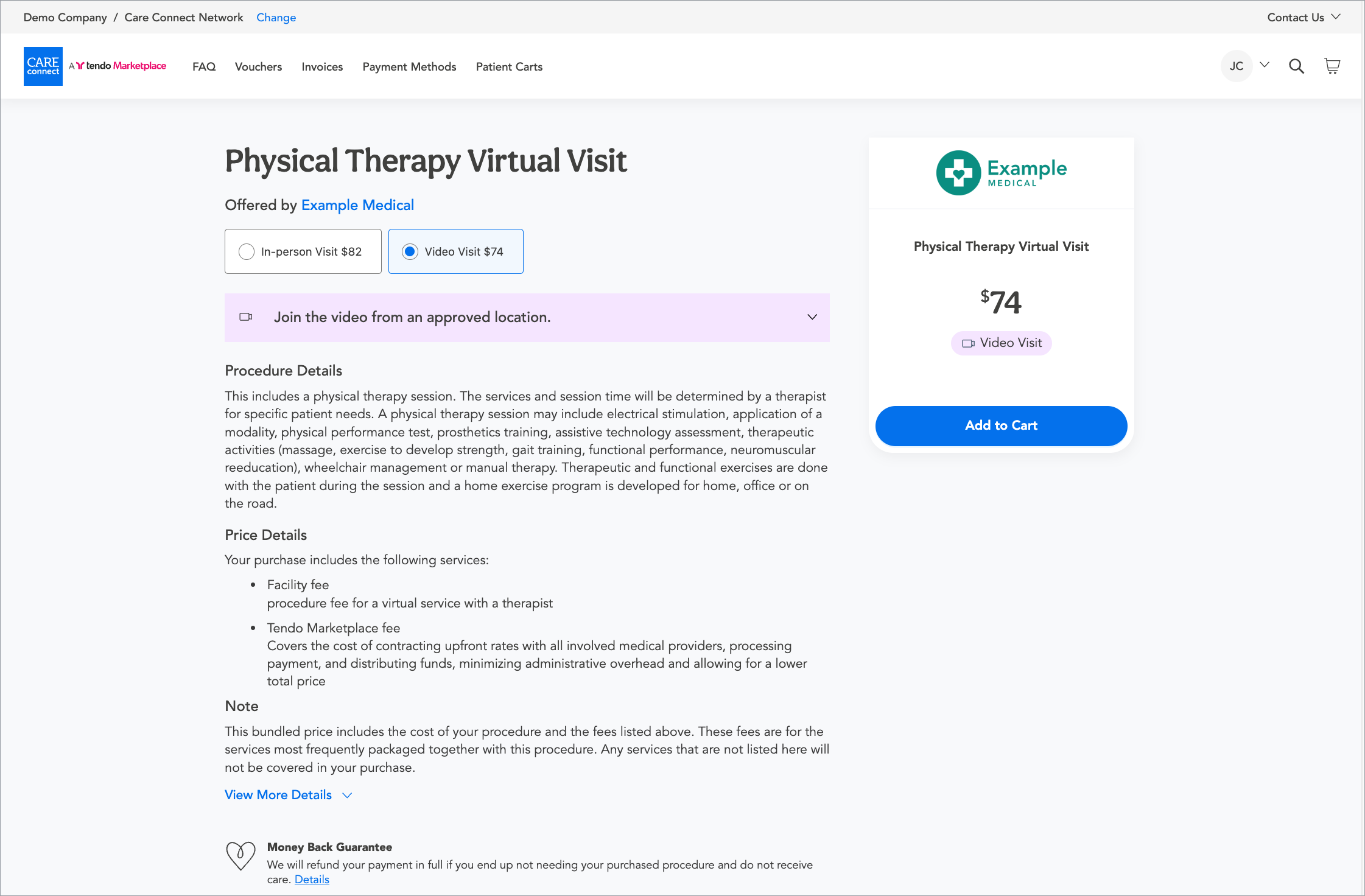Click the Video Visit badge in price card
The height and width of the screenshot is (896, 1365).
1001,343
